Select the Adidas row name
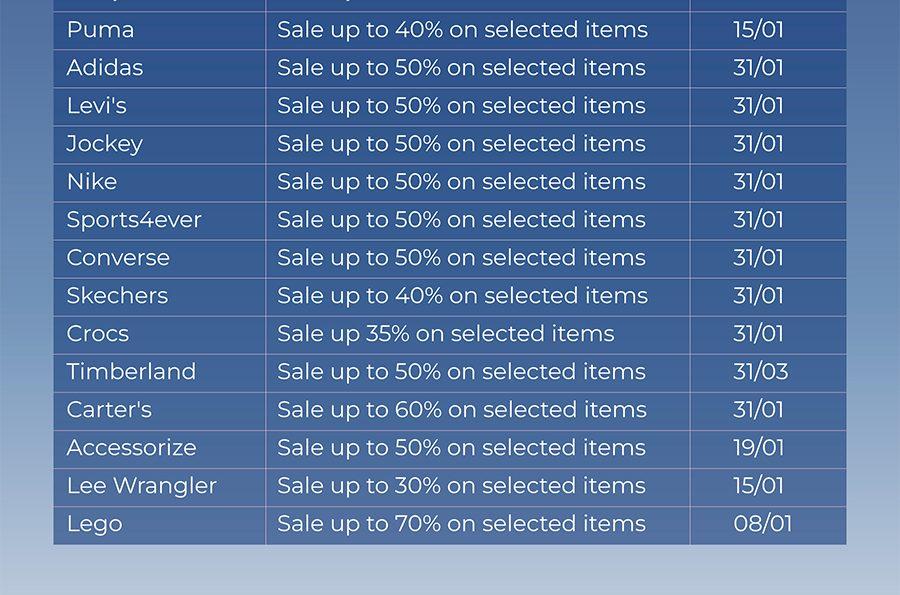This screenshot has width=900, height=595. coord(104,68)
